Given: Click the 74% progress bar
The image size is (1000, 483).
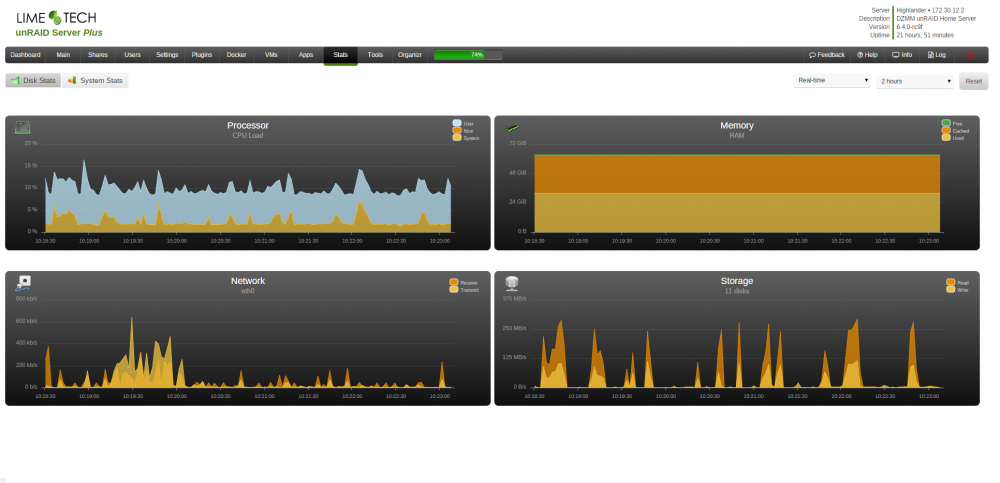Looking at the screenshot, I should tap(468, 55).
